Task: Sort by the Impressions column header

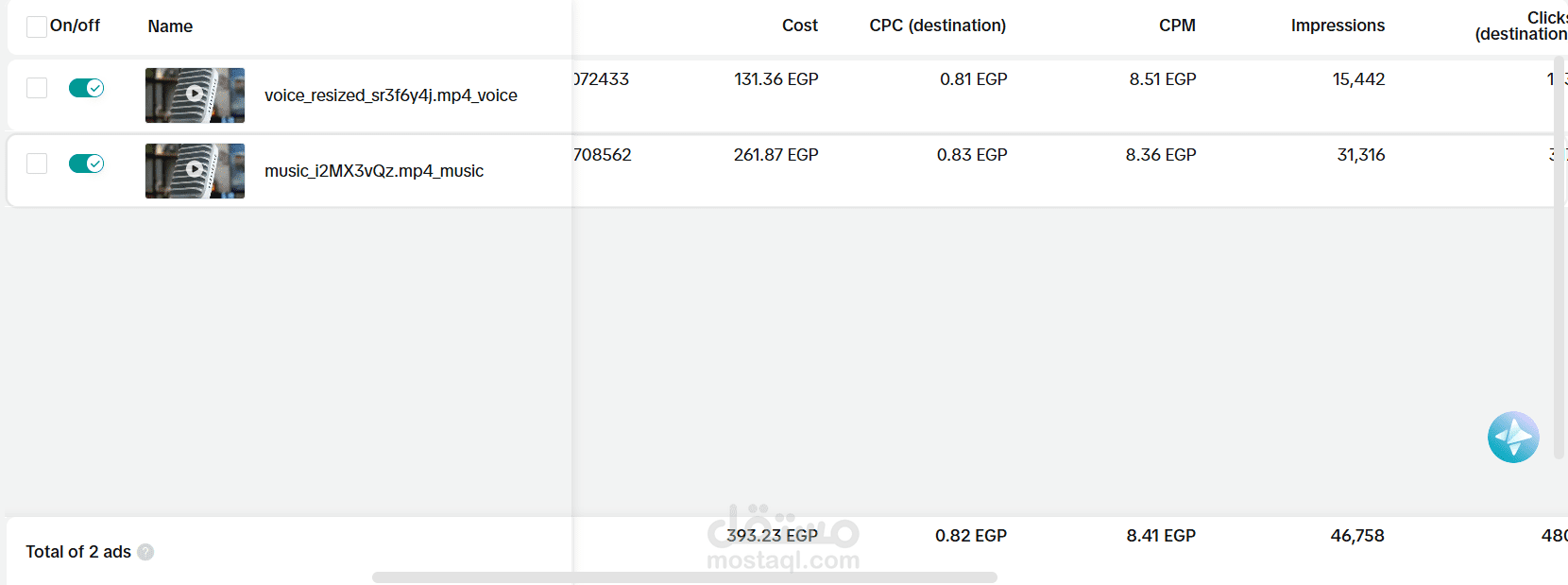Action: (x=1338, y=26)
